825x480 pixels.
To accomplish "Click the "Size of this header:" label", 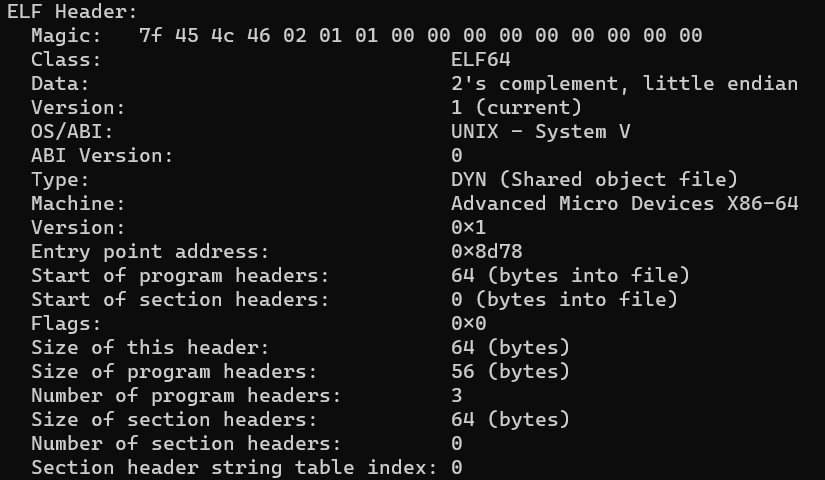I will 150,348.
